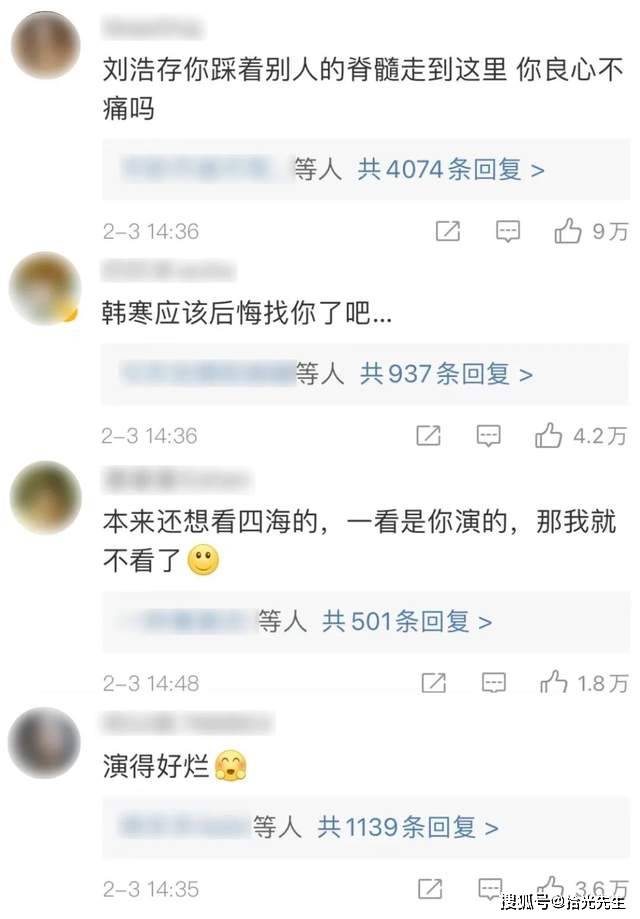Open avatar of 韩寒 comment author
Screen dimensions: 640x919
tap(45, 288)
